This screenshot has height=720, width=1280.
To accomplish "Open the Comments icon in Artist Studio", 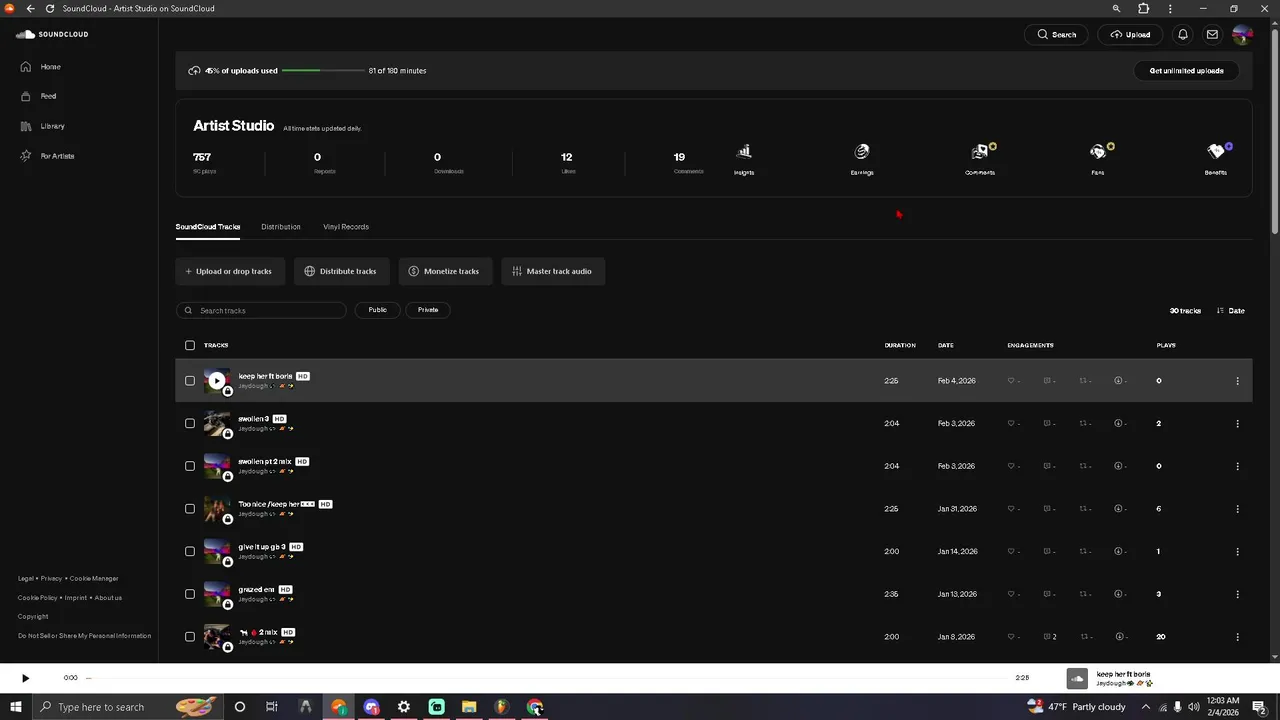I will tap(980, 152).
